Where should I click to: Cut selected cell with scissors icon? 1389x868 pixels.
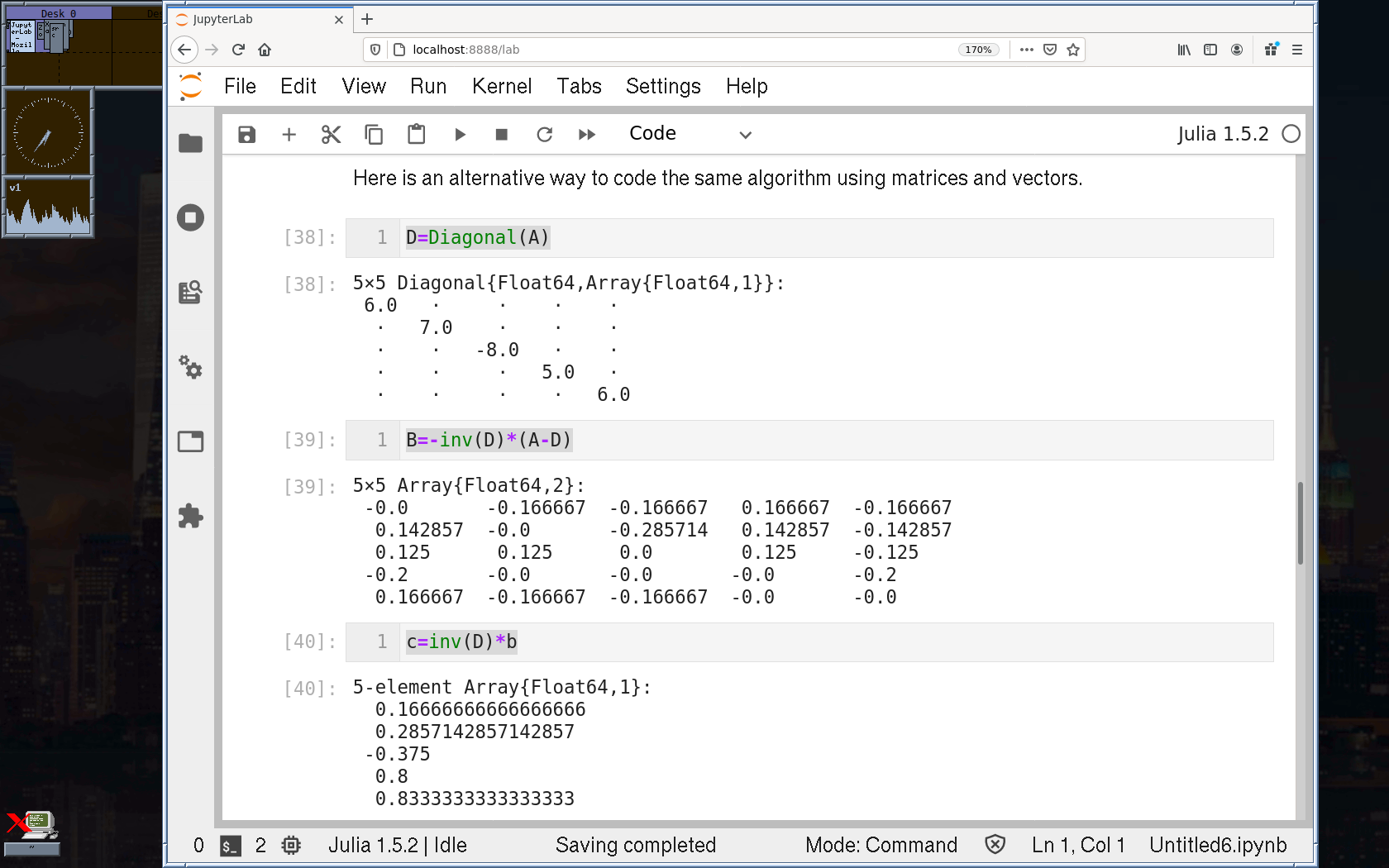tap(331, 135)
